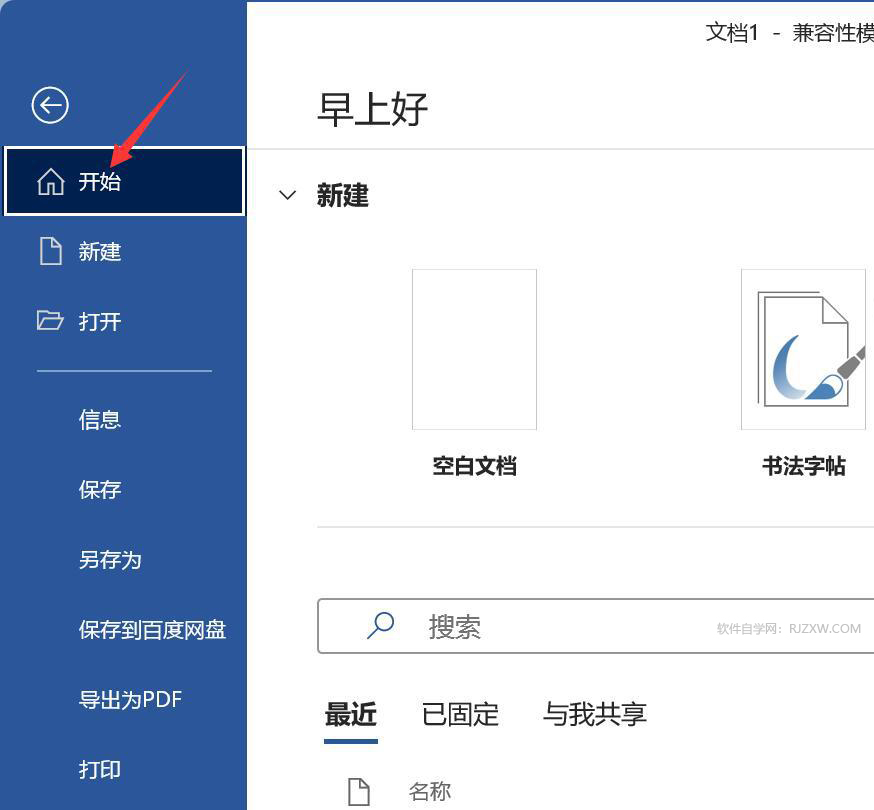
Task: Select 信息 from the sidebar menu
Action: click(x=99, y=419)
